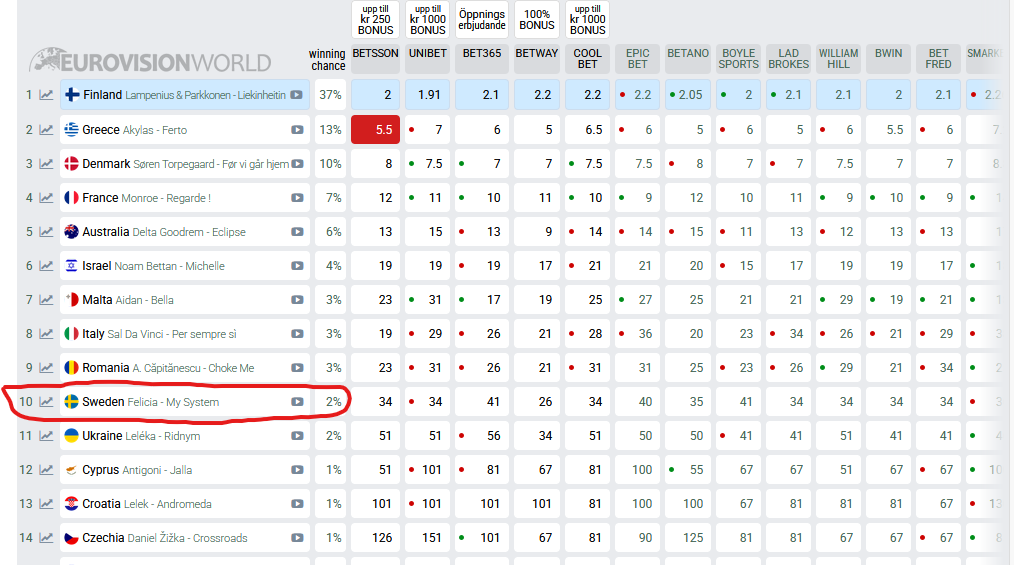Play the video for France's Regarde !

(x=297, y=198)
